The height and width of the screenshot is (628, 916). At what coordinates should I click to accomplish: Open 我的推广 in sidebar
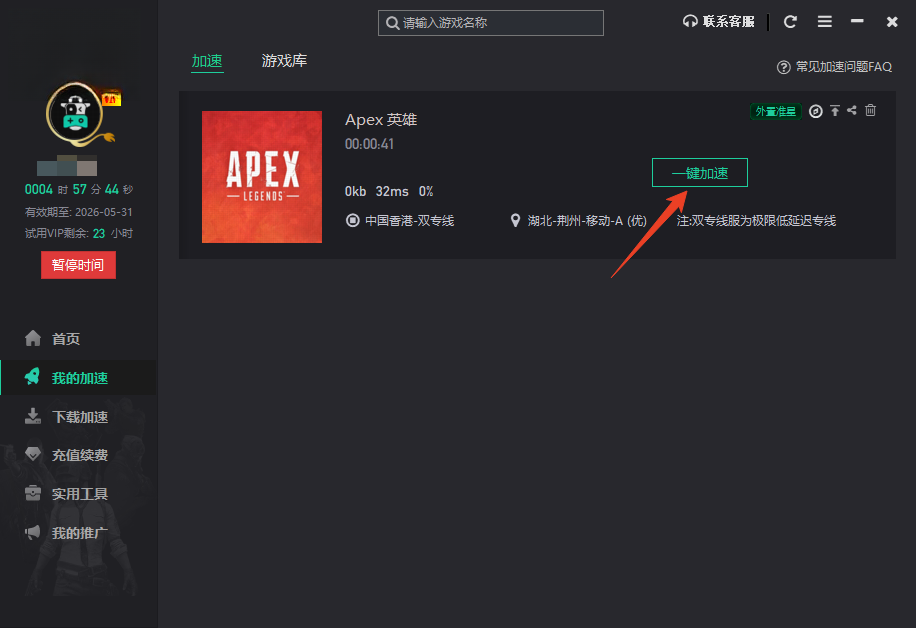click(79, 533)
